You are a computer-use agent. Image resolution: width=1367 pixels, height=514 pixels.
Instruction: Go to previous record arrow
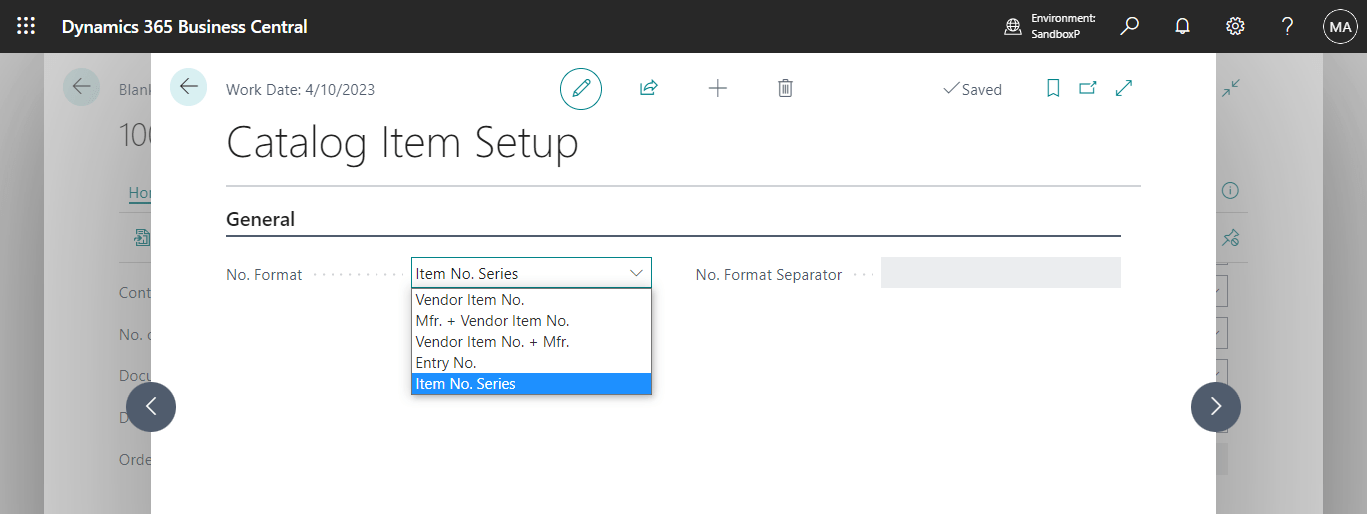point(151,407)
